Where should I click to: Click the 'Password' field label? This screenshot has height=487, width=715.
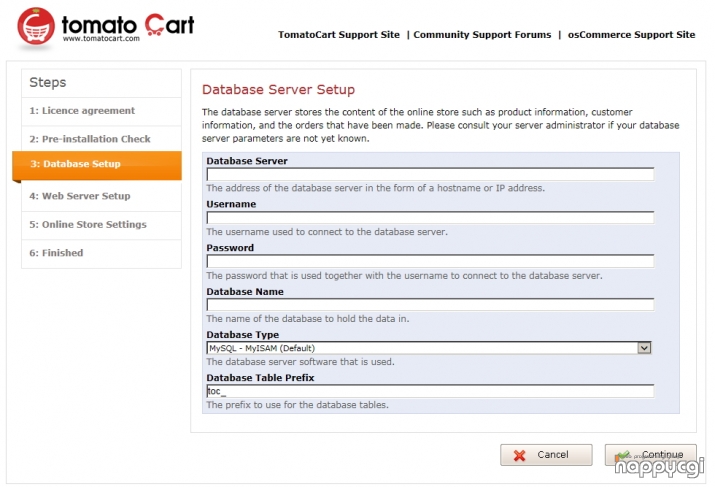point(230,248)
